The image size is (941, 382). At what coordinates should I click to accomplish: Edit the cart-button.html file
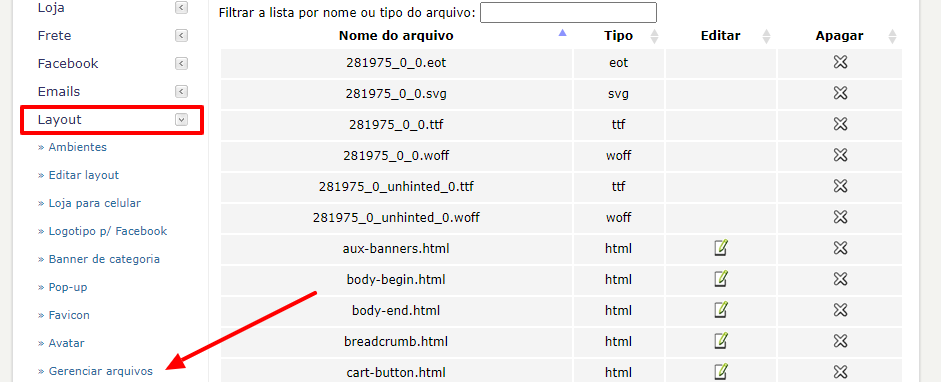click(x=721, y=372)
